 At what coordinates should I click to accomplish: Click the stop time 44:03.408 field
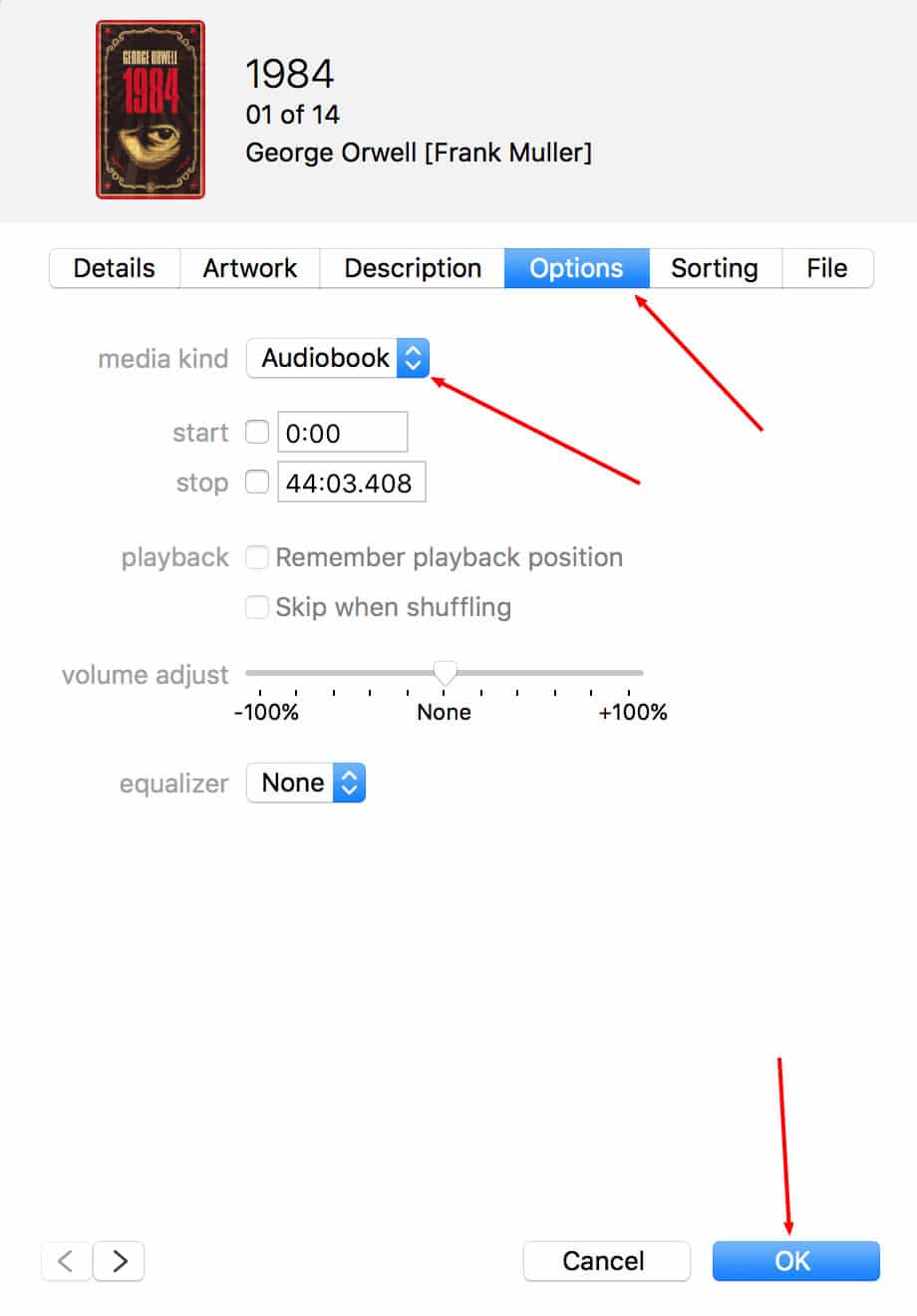coord(351,483)
